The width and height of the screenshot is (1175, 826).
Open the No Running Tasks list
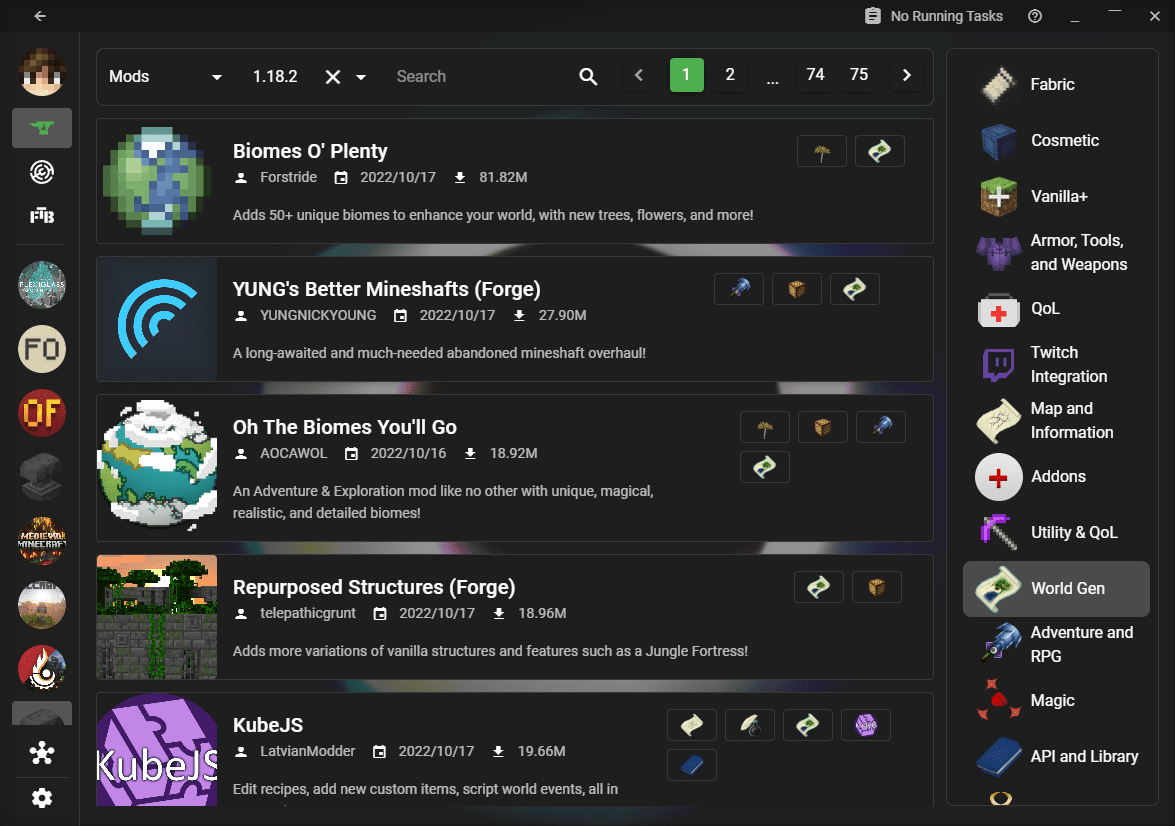(933, 16)
